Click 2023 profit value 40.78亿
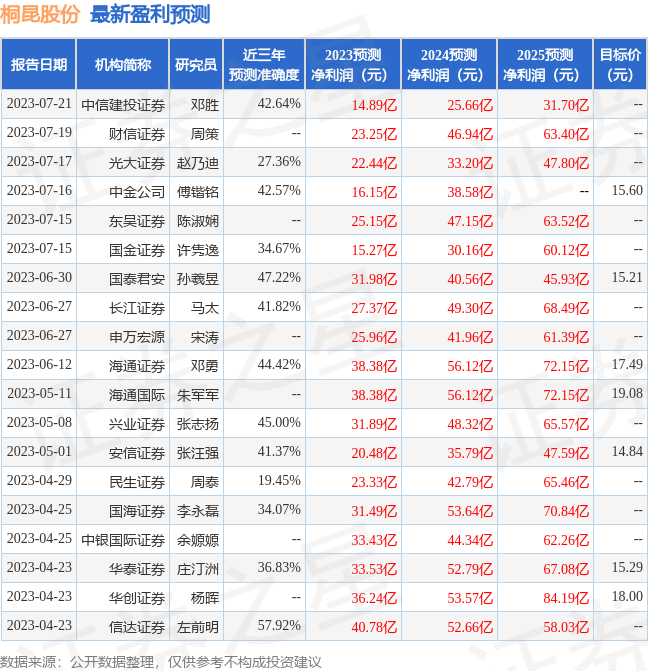This screenshot has width=648, height=671. [374, 627]
